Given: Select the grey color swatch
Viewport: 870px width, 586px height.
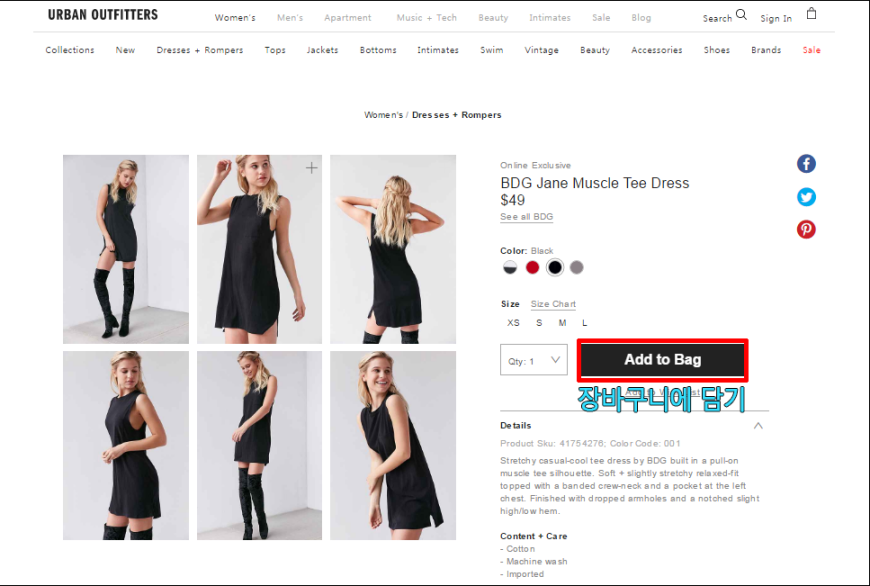Looking at the screenshot, I should tap(577, 267).
